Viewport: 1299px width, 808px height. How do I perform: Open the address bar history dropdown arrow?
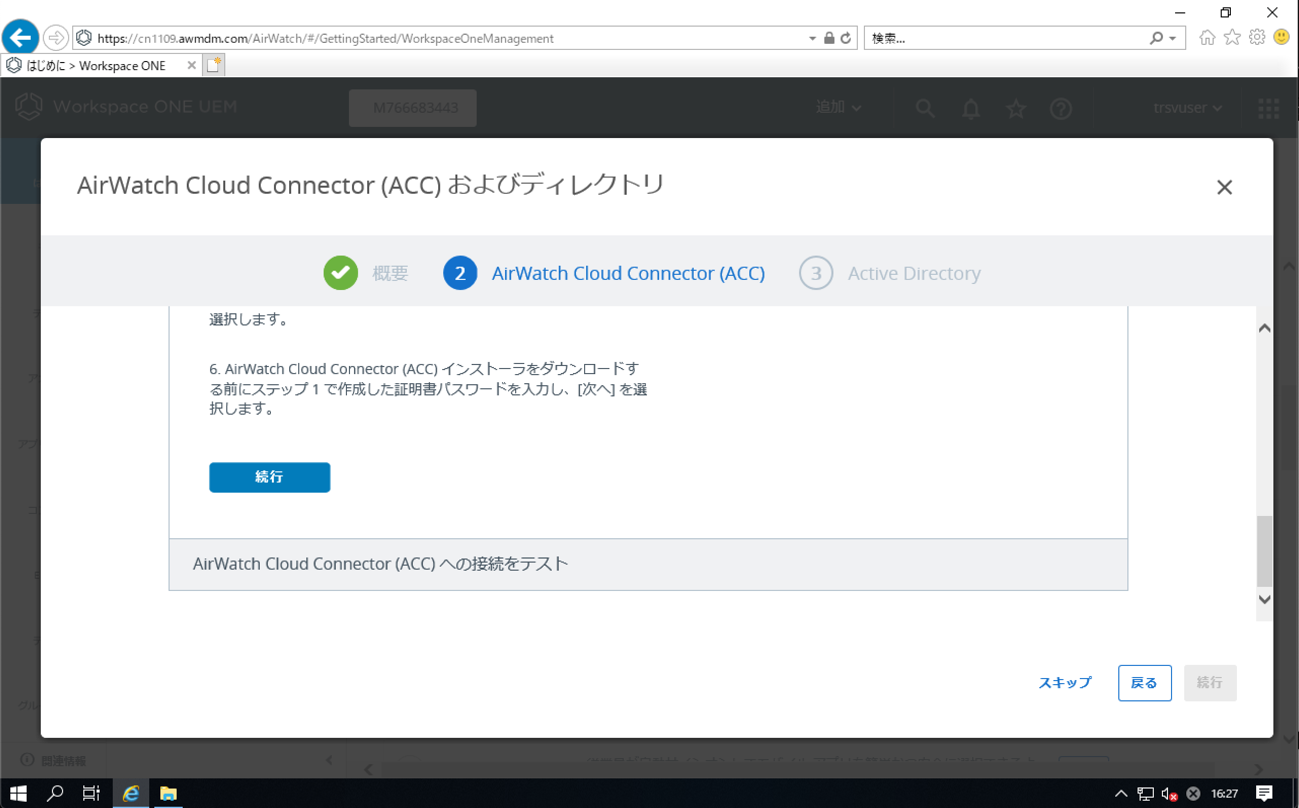point(812,38)
